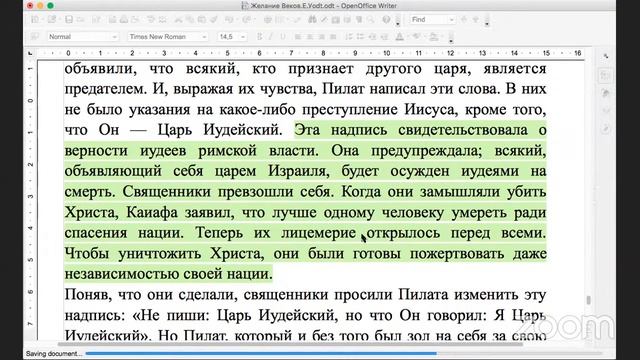
Task: Find next match arrow
Action: 464,20
